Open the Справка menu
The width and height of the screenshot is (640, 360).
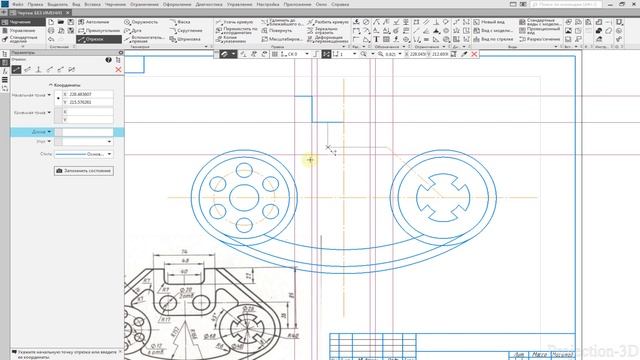(340, 4)
